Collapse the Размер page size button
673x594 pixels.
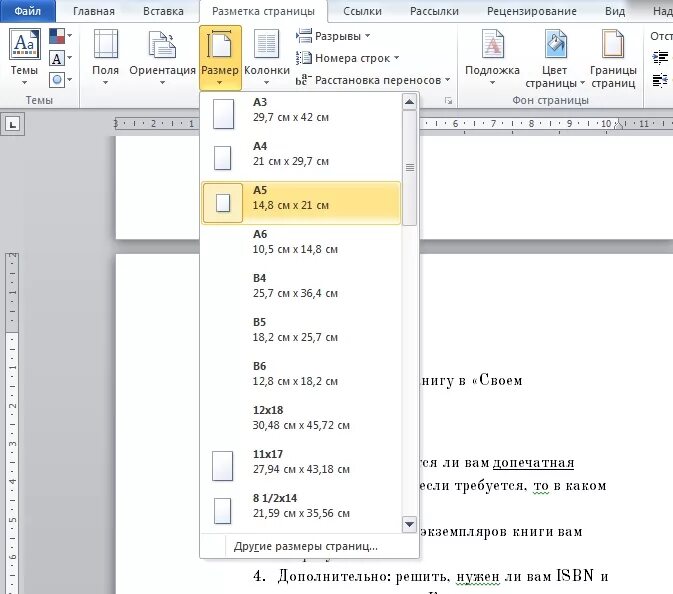(x=220, y=57)
